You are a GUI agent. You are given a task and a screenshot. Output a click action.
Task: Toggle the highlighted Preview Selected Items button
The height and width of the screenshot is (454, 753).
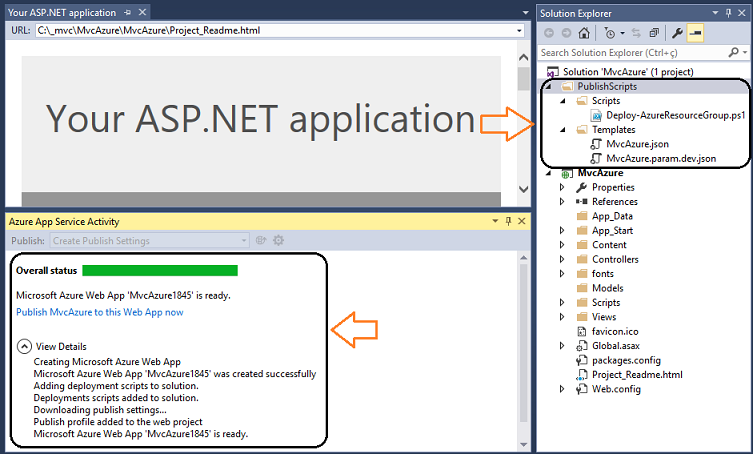point(695,33)
